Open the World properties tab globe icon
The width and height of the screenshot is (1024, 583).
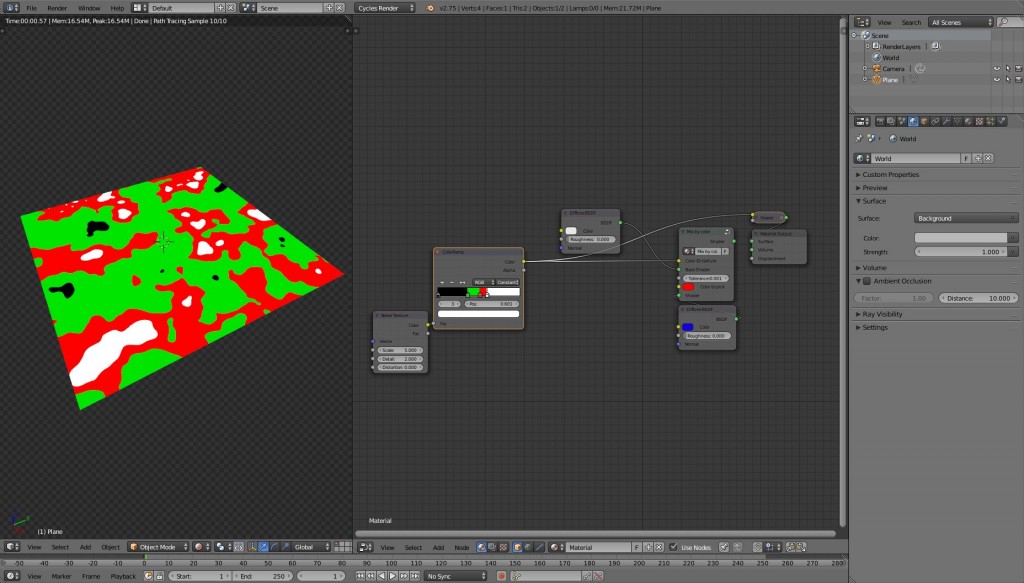913,121
